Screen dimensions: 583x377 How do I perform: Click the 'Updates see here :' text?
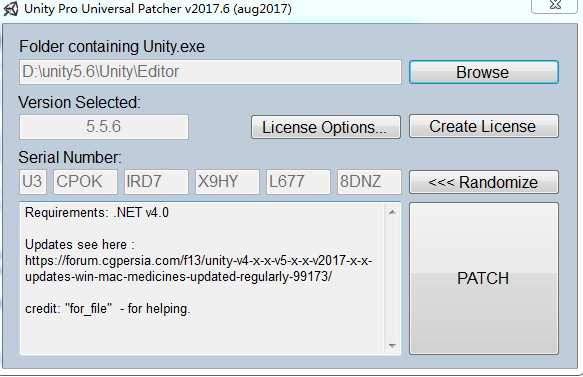click(80, 245)
